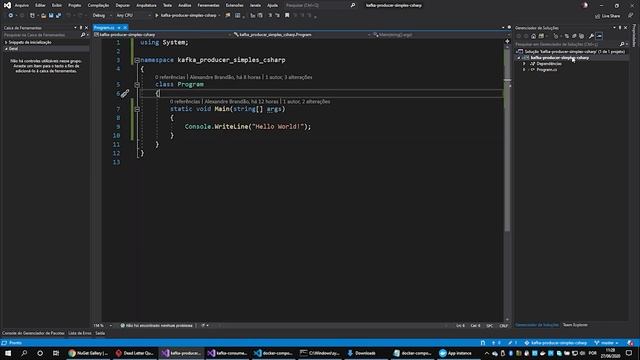Open the Console do Gerenciador de Pacotes tab
The height and width of the screenshot is (360, 640).
tap(33, 333)
